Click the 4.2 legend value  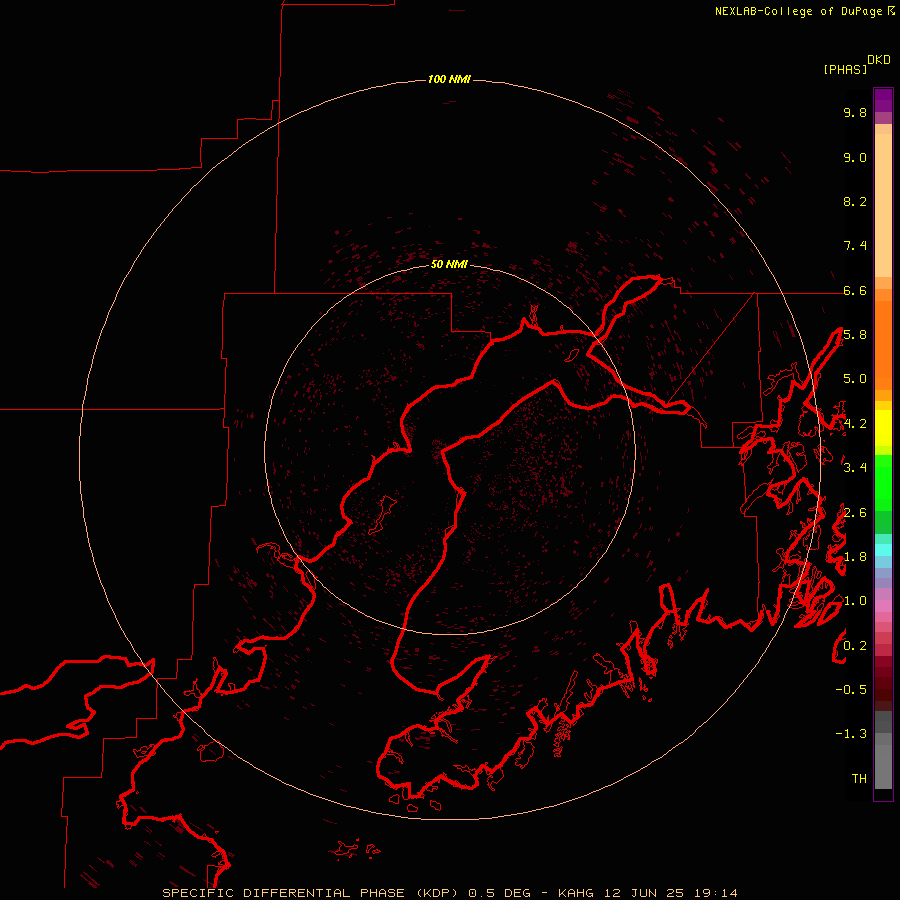(855, 424)
